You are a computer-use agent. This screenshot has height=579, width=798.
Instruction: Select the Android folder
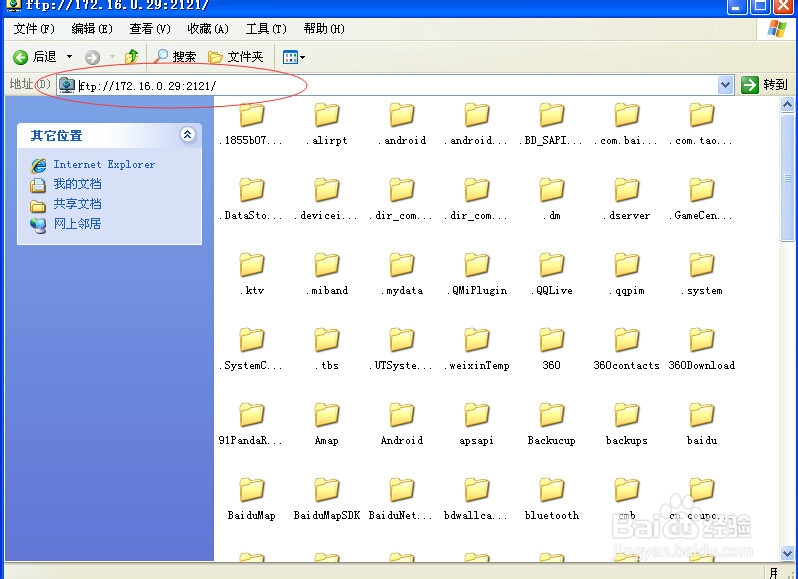[402, 424]
